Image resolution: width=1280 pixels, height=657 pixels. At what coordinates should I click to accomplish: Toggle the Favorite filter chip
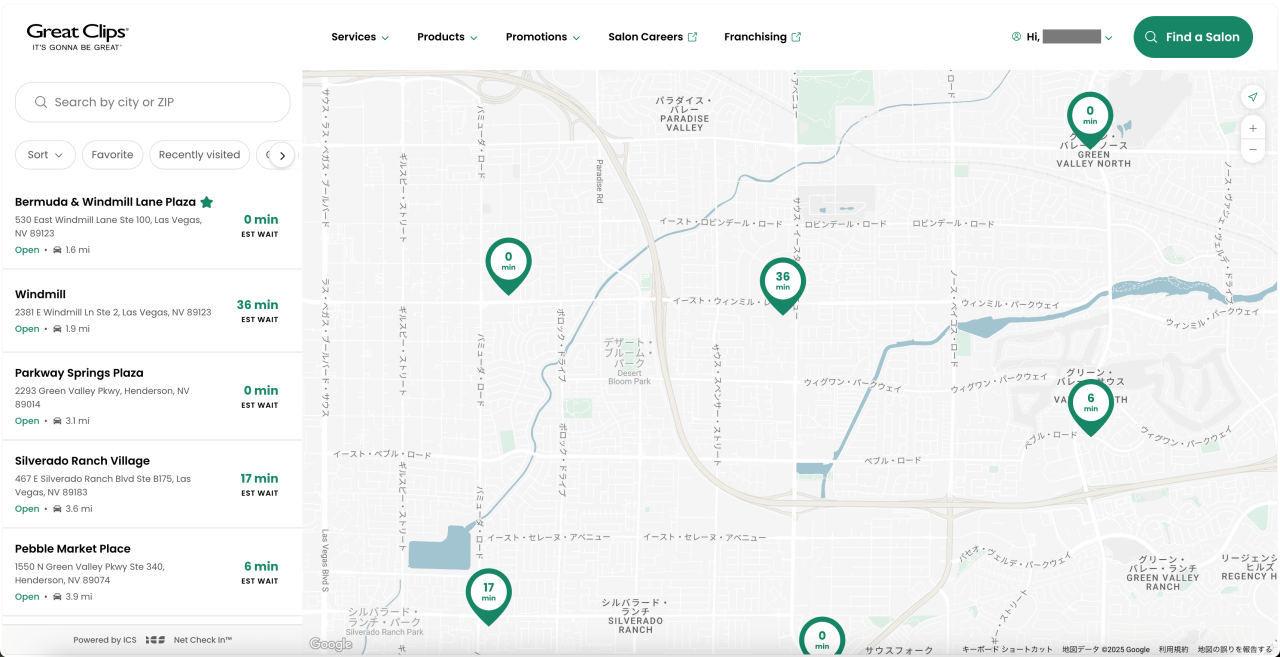pyautogui.click(x=112, y=155)
